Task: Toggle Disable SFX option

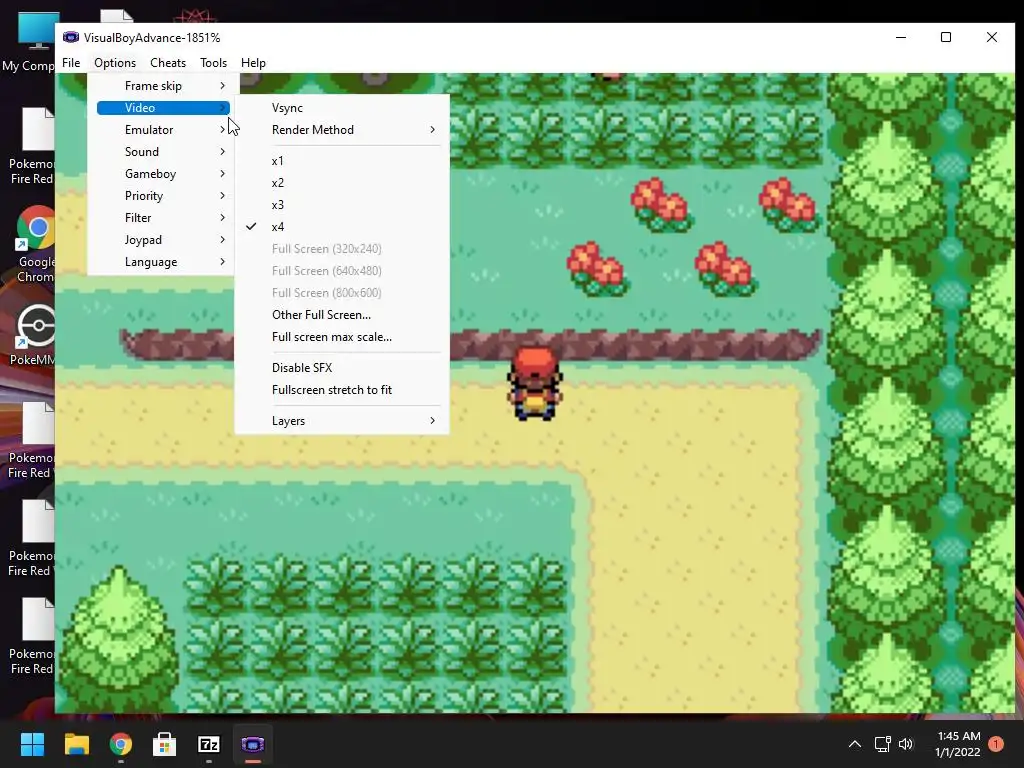Action: 342,368
